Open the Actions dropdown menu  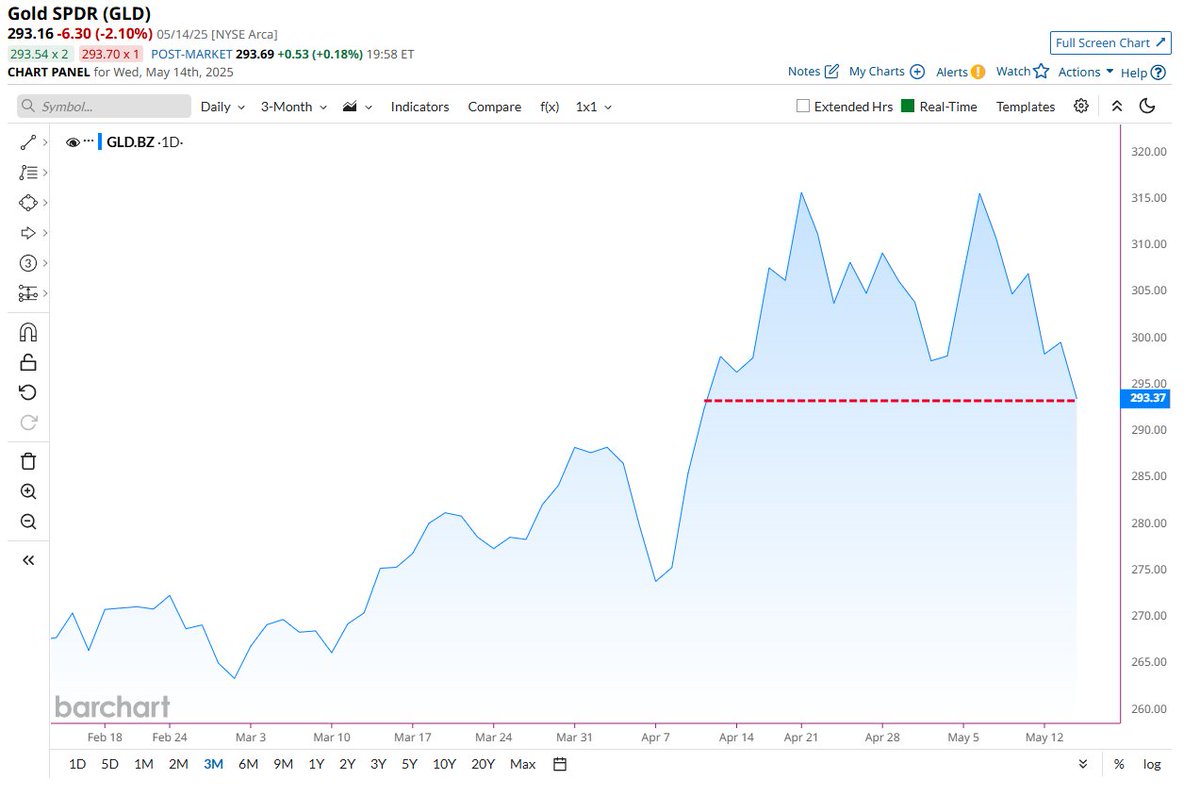(x=1086, y=72)
